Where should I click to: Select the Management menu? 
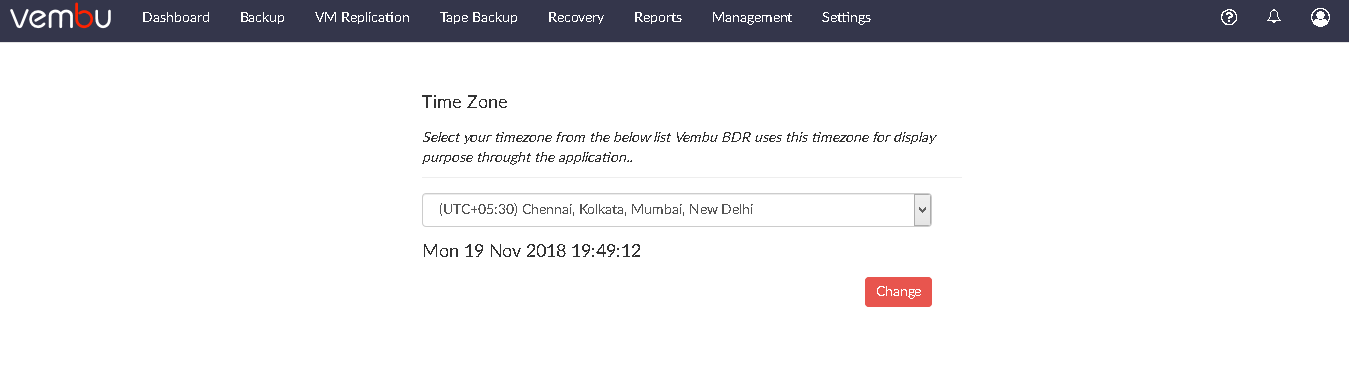(752, 17)
